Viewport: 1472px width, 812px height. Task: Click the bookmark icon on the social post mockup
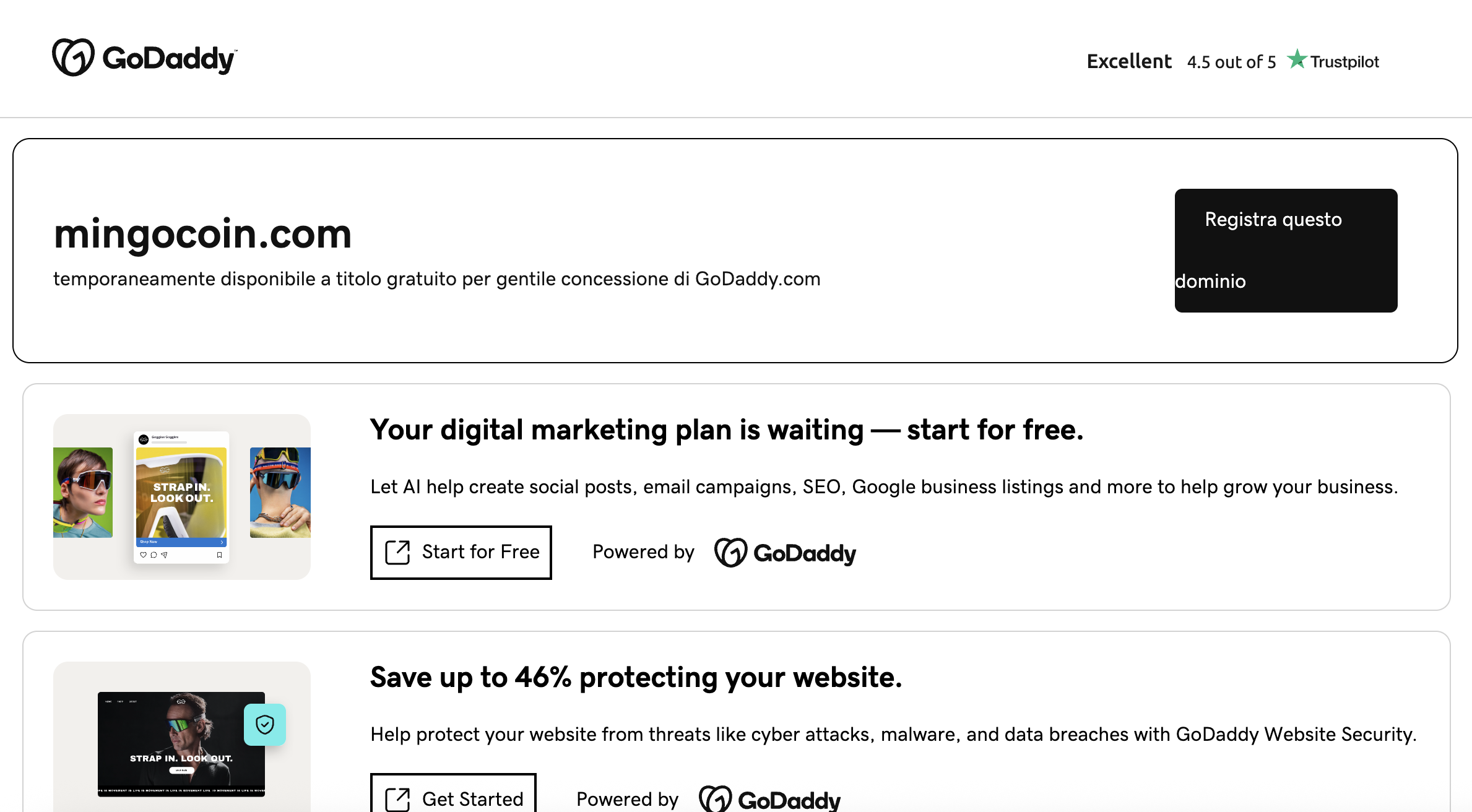[x=219, y=555]
